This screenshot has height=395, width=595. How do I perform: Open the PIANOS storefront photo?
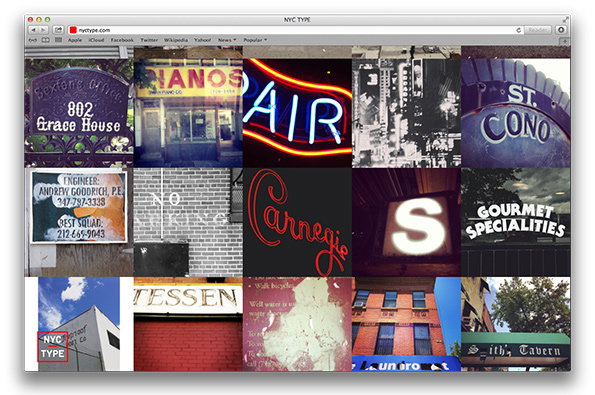(188, 113)
